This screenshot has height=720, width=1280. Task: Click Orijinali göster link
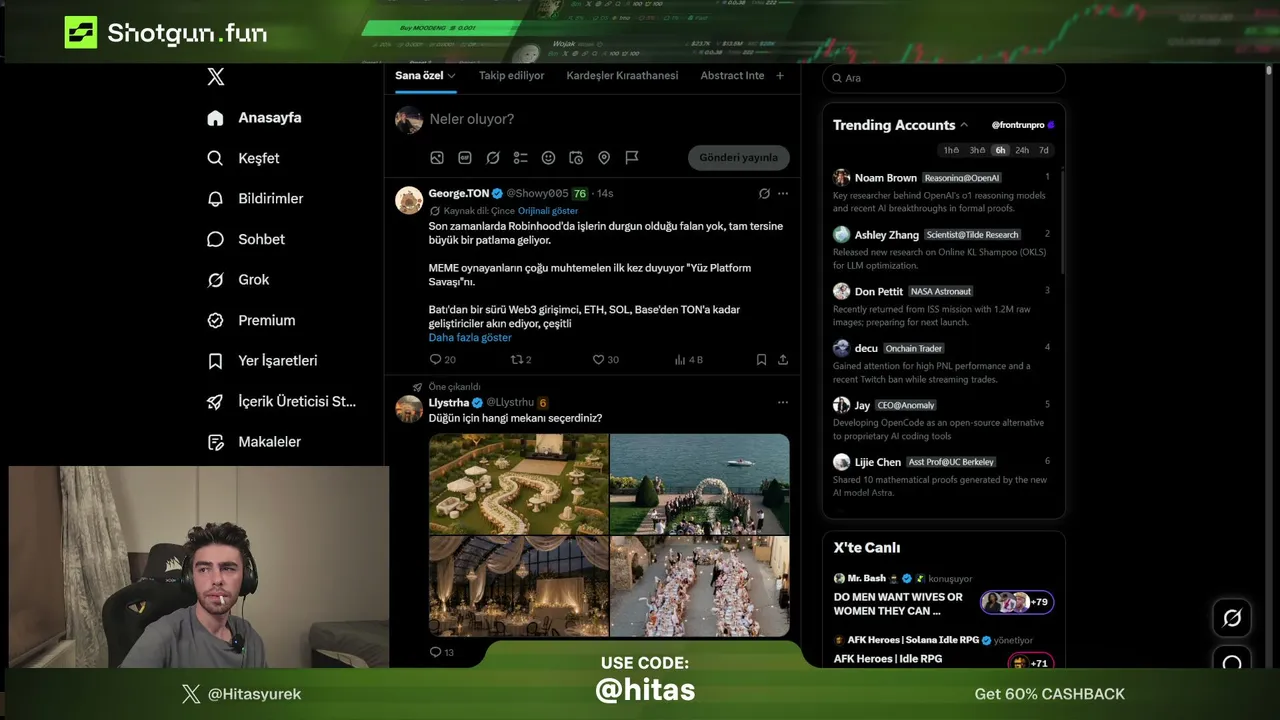pyautogui.click(x=548, y=211)
